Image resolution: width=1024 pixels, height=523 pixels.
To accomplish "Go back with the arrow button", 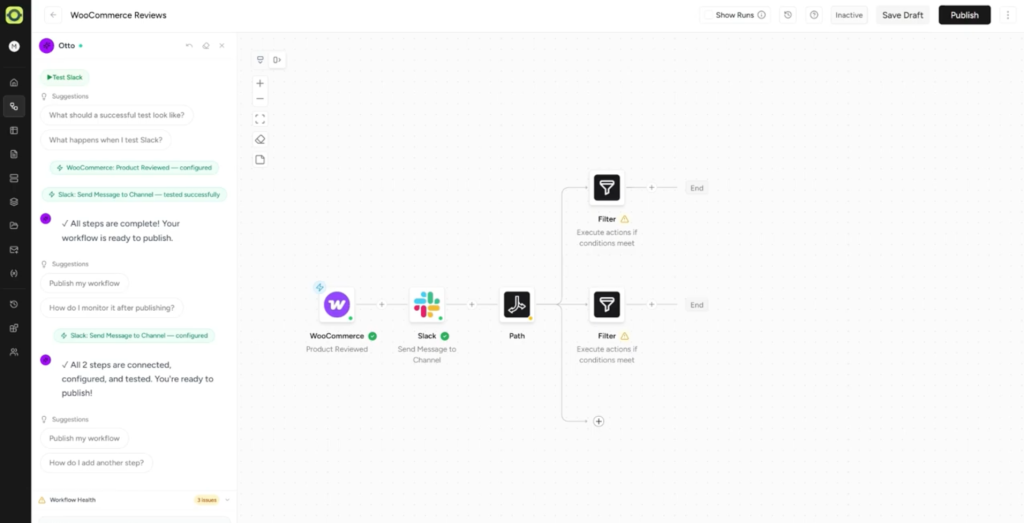I will 54,15.
